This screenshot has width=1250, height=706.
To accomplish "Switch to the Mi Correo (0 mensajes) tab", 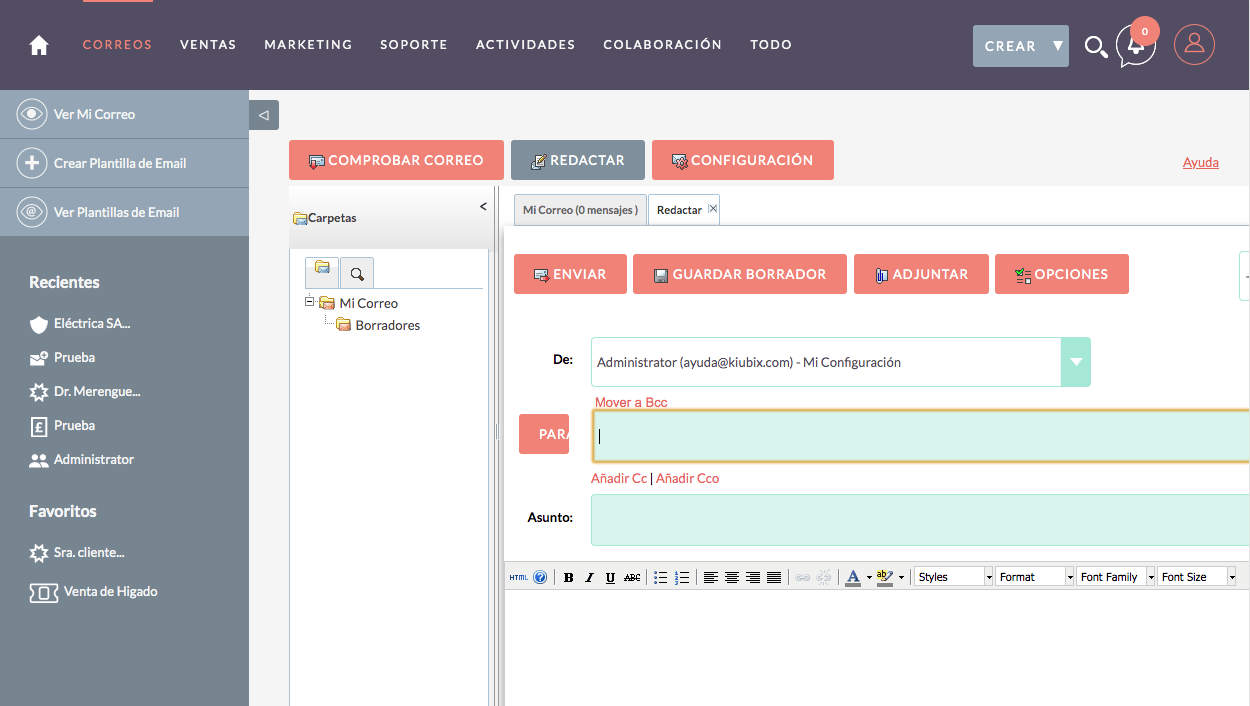I will (x=580, y=210).
